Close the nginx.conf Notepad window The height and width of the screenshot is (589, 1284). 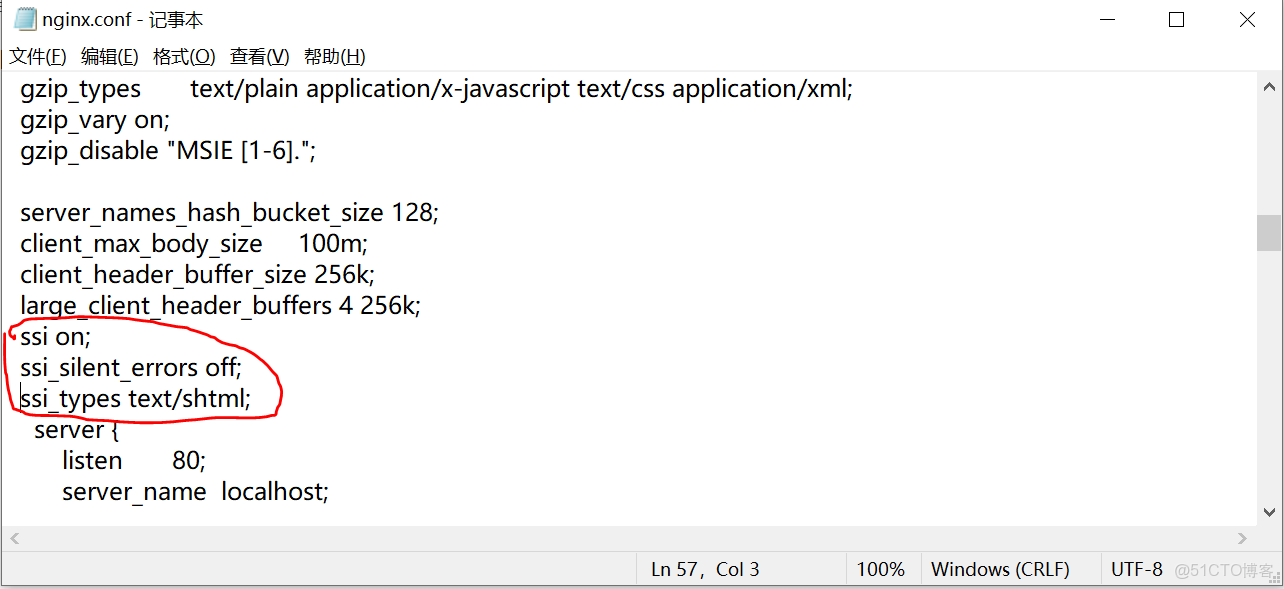point(1247,19)
